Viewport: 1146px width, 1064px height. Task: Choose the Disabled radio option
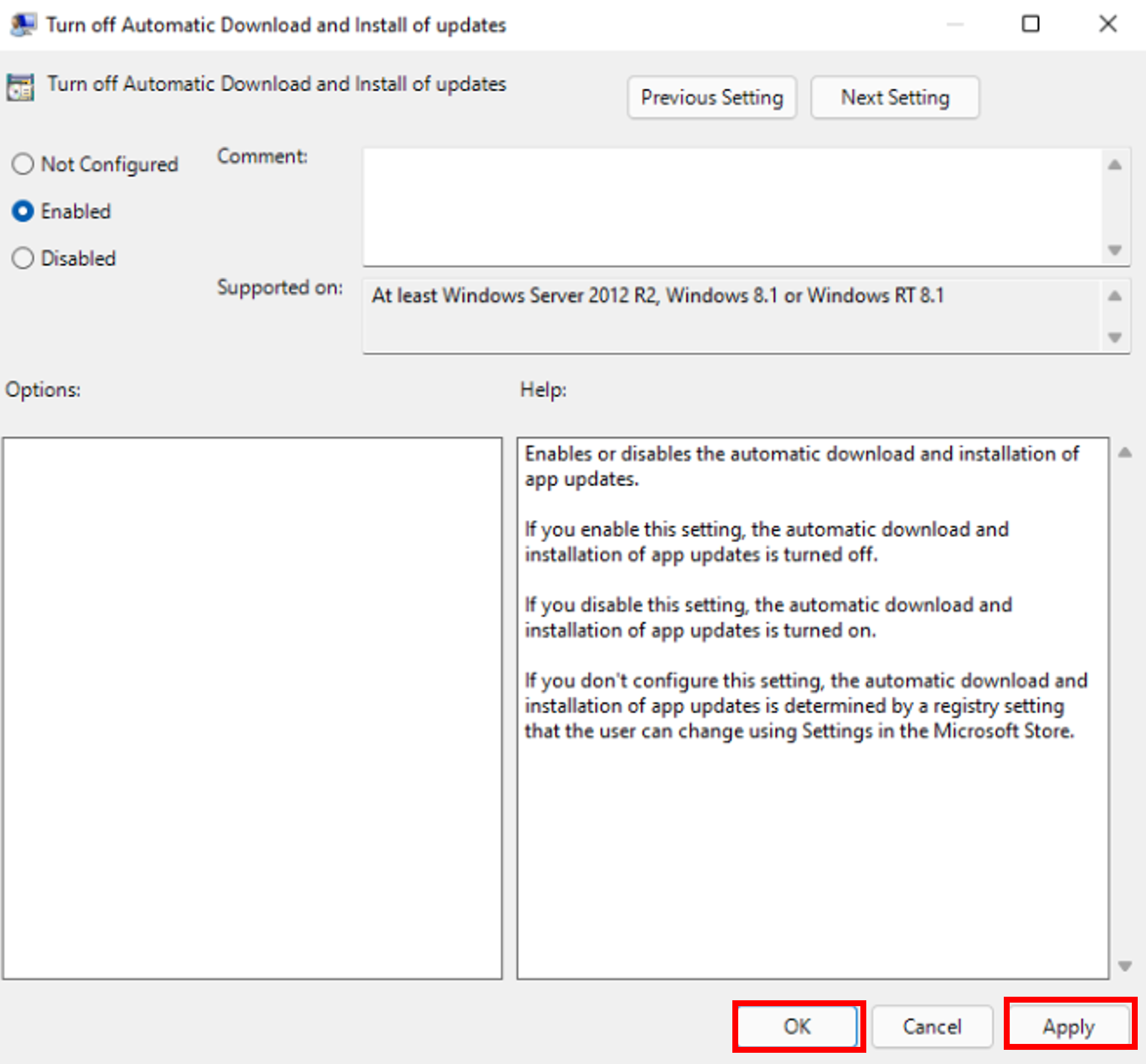[x=23, y=258]
